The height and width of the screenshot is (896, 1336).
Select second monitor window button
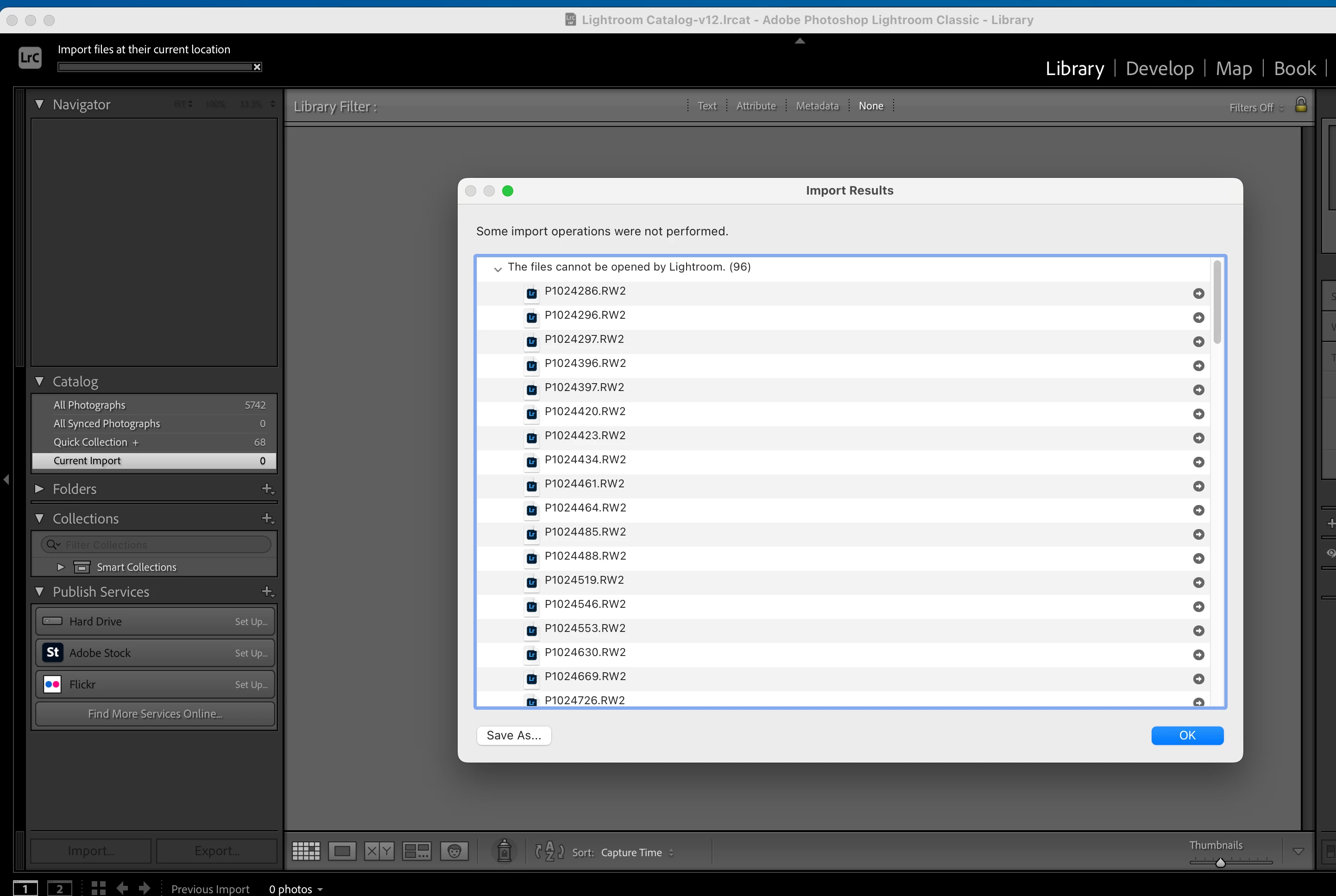pyautogui.click(x=59, y=889)
